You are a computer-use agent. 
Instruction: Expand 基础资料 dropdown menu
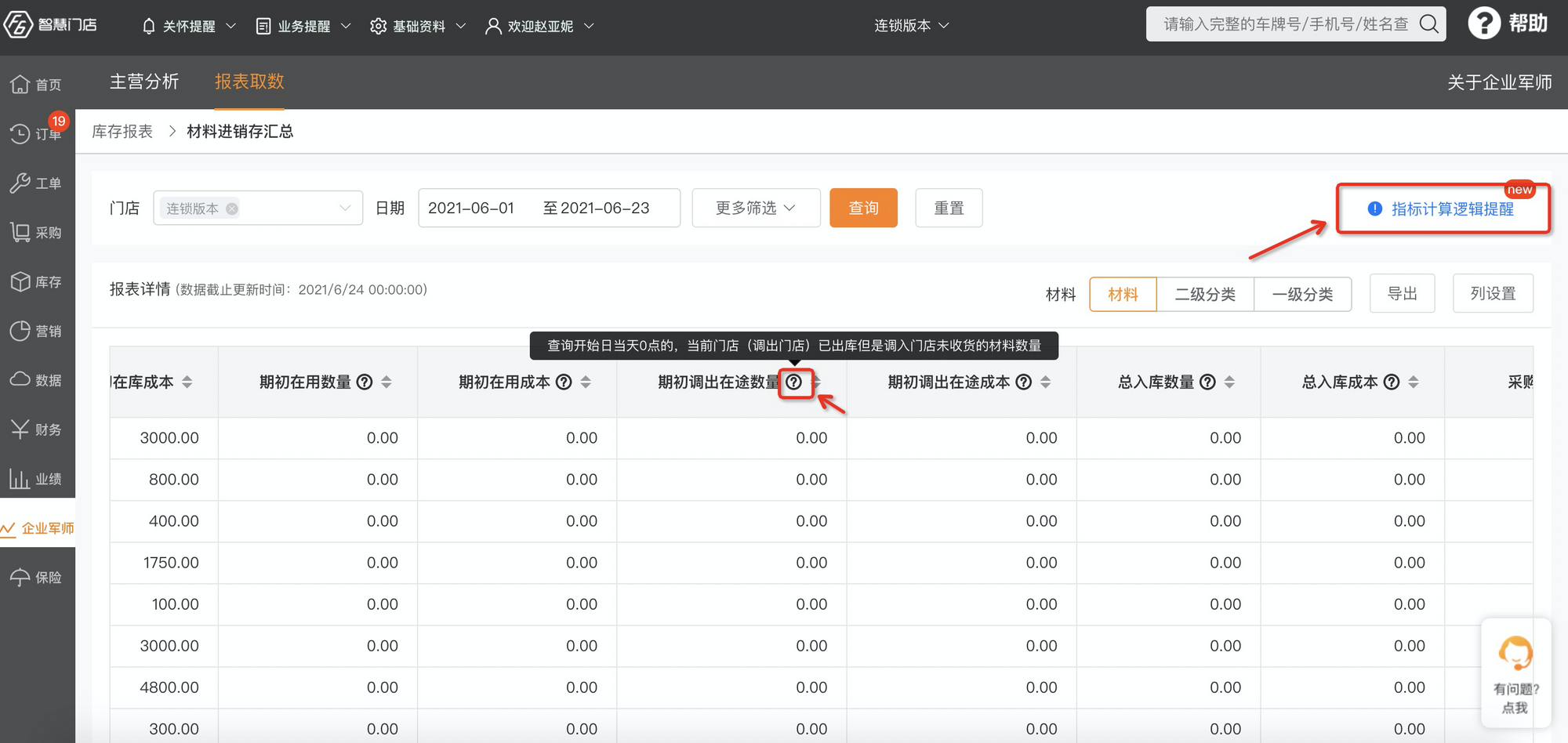(x=418, y=26)
